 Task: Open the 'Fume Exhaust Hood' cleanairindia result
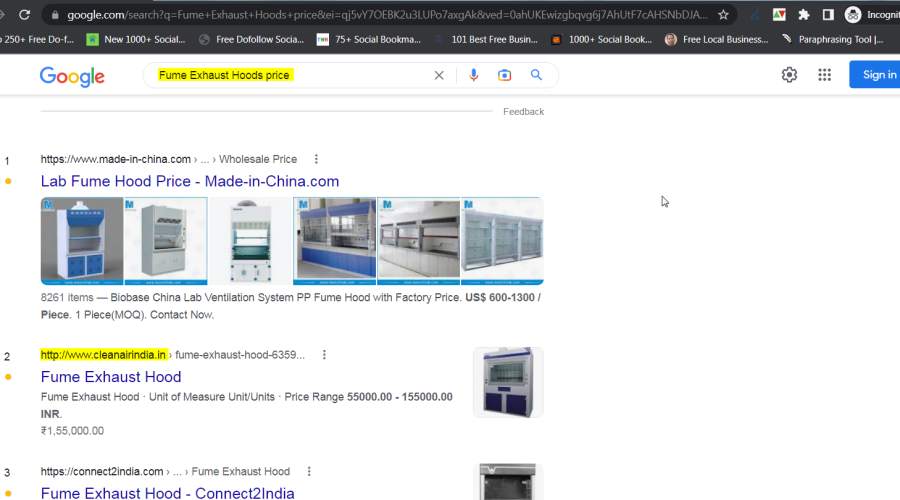tap(111, 377)
